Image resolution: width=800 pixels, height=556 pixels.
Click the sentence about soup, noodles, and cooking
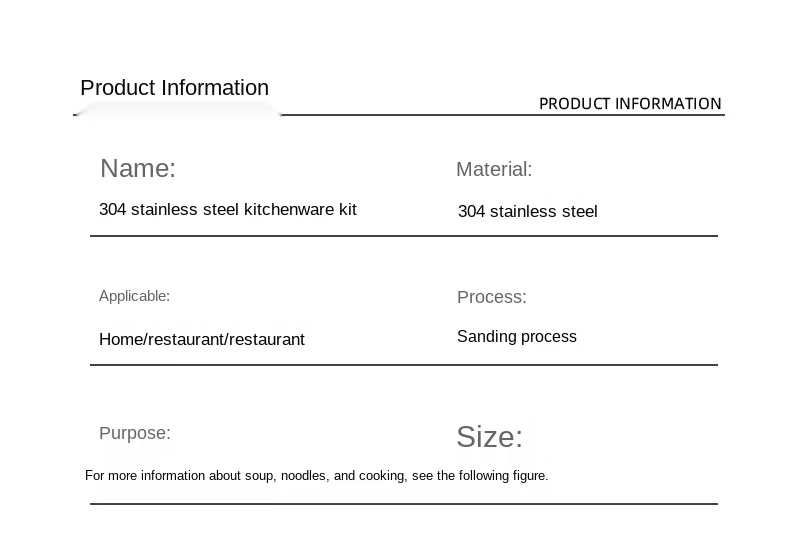(316, 475)
